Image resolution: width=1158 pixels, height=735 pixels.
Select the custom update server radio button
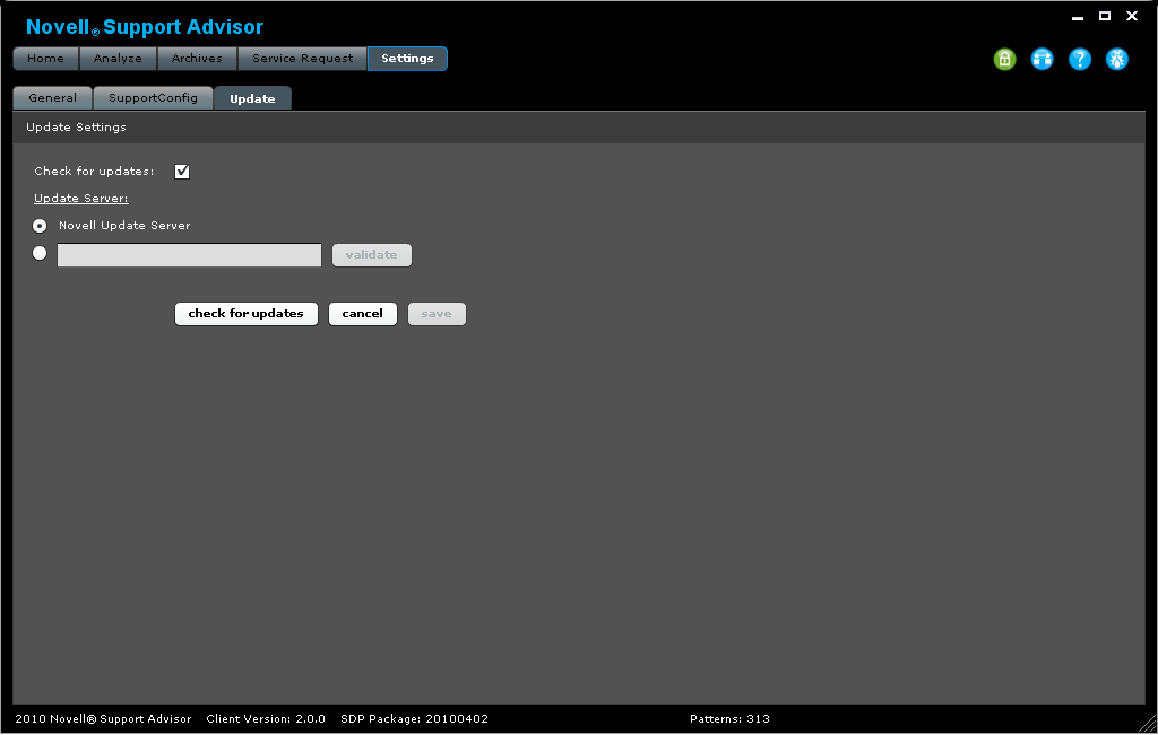pos(40,253)
